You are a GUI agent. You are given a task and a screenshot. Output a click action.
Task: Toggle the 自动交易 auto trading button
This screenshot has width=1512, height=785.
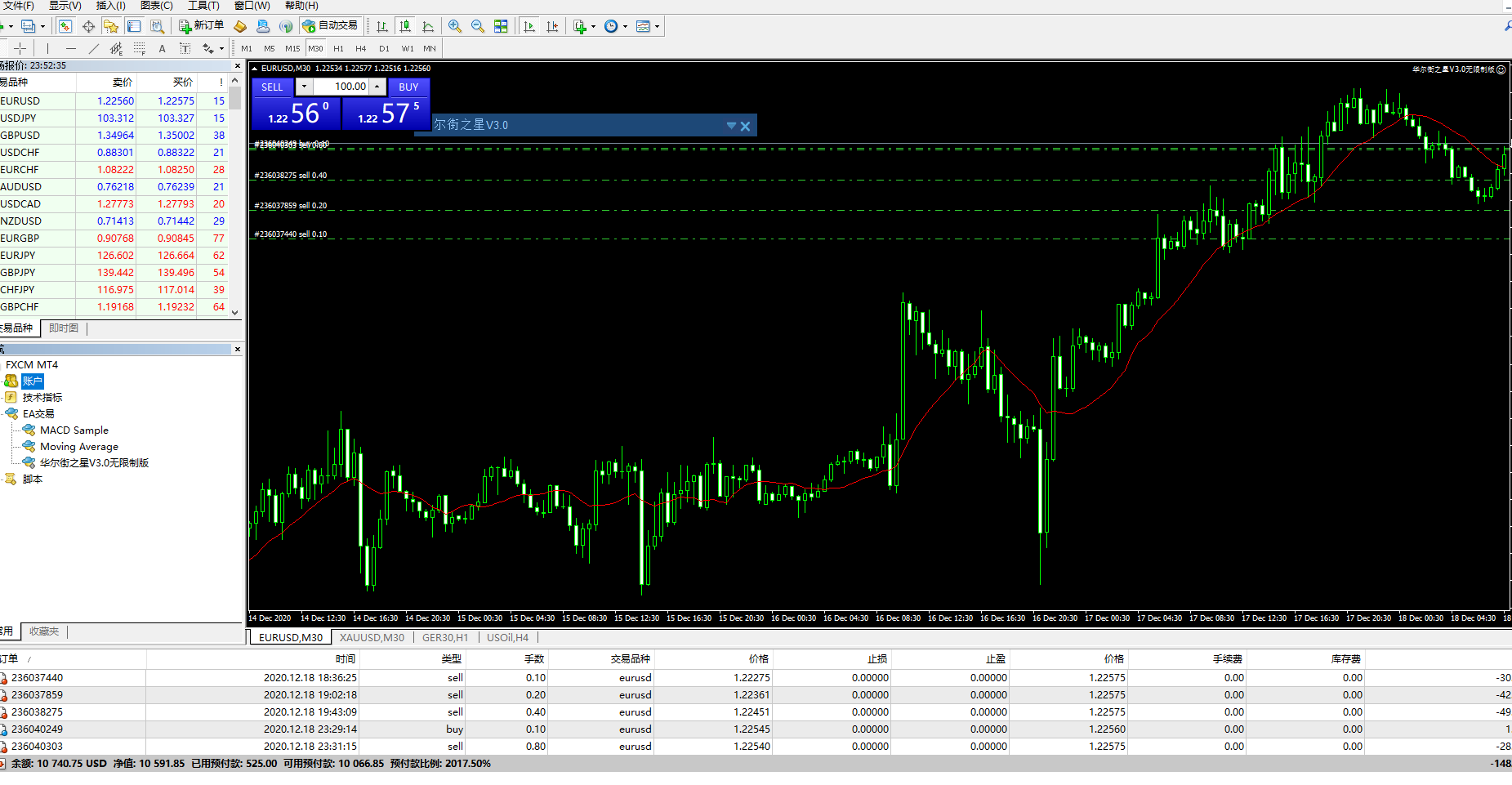tap(330, 26)
